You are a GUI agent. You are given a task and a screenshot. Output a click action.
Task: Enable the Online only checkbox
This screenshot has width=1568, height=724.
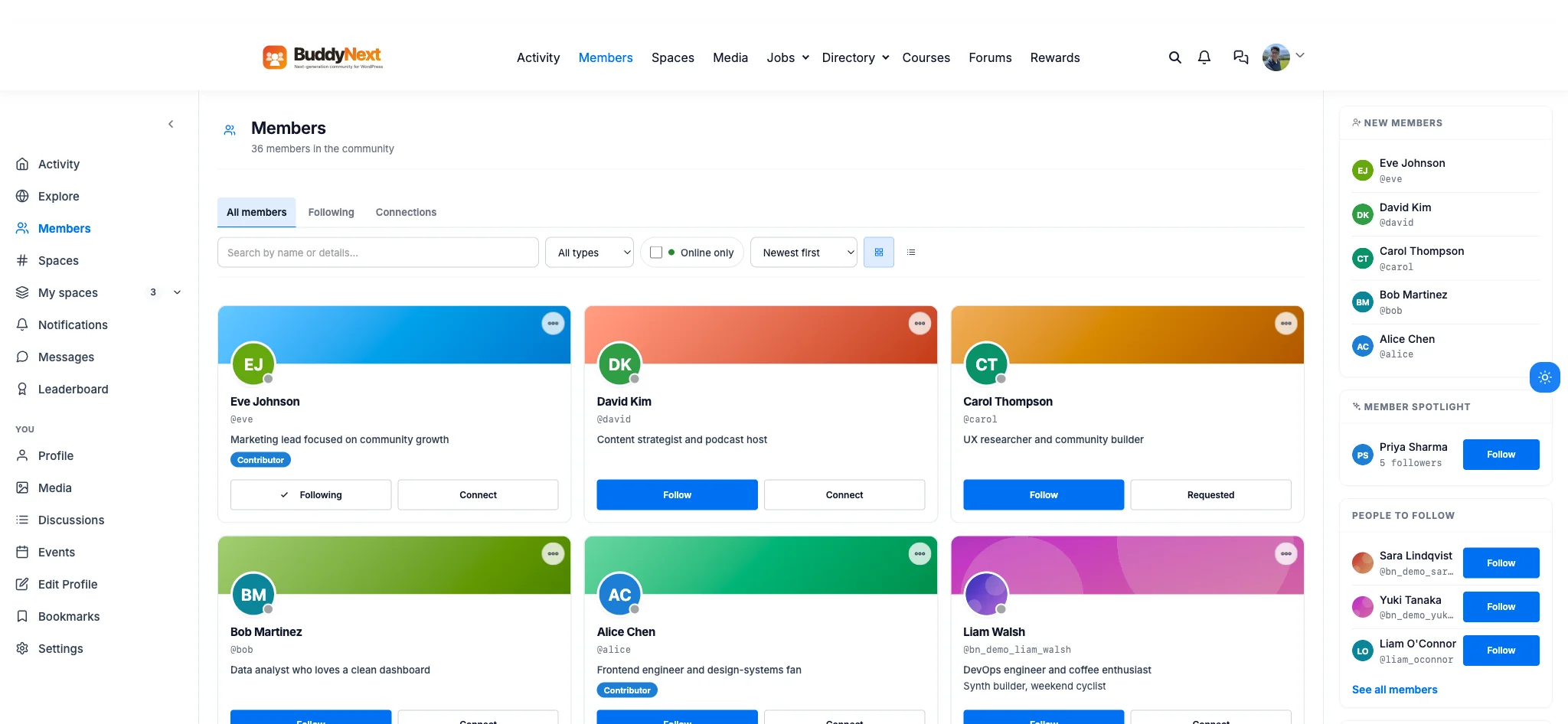pyautogui.click(x=656, y=253)
